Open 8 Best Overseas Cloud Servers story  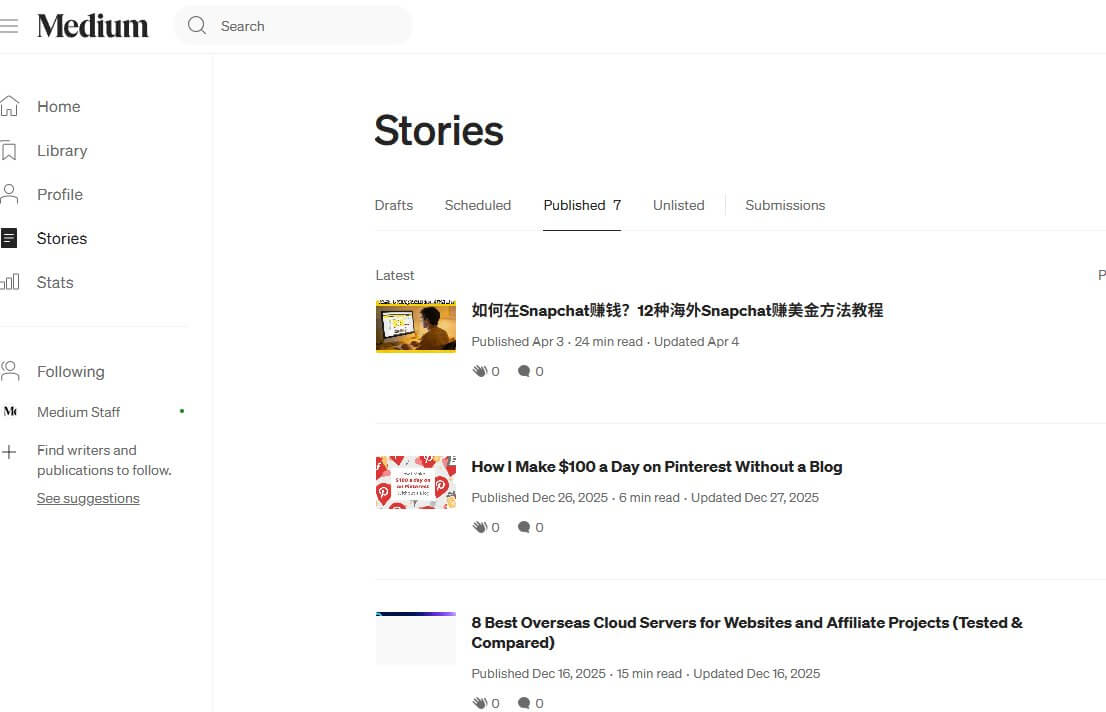coord(747,632)
